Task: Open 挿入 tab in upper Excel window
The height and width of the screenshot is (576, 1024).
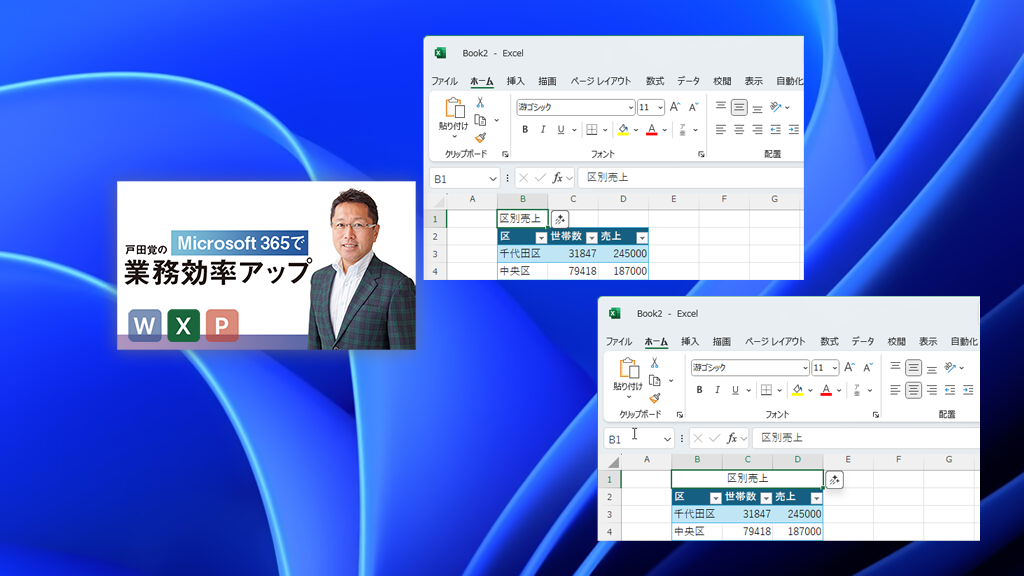Action: point(515,81)
